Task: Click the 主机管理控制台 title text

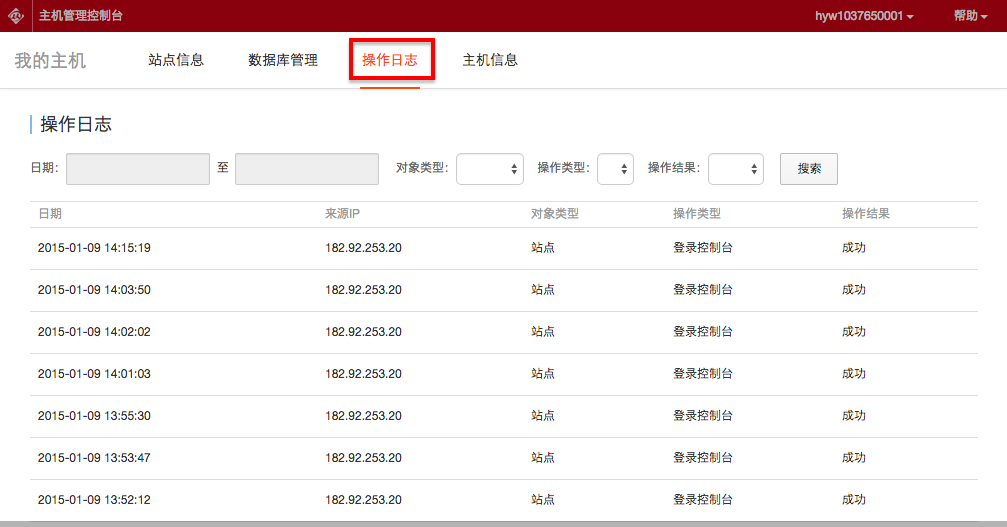Action: (x=81, y=16)
